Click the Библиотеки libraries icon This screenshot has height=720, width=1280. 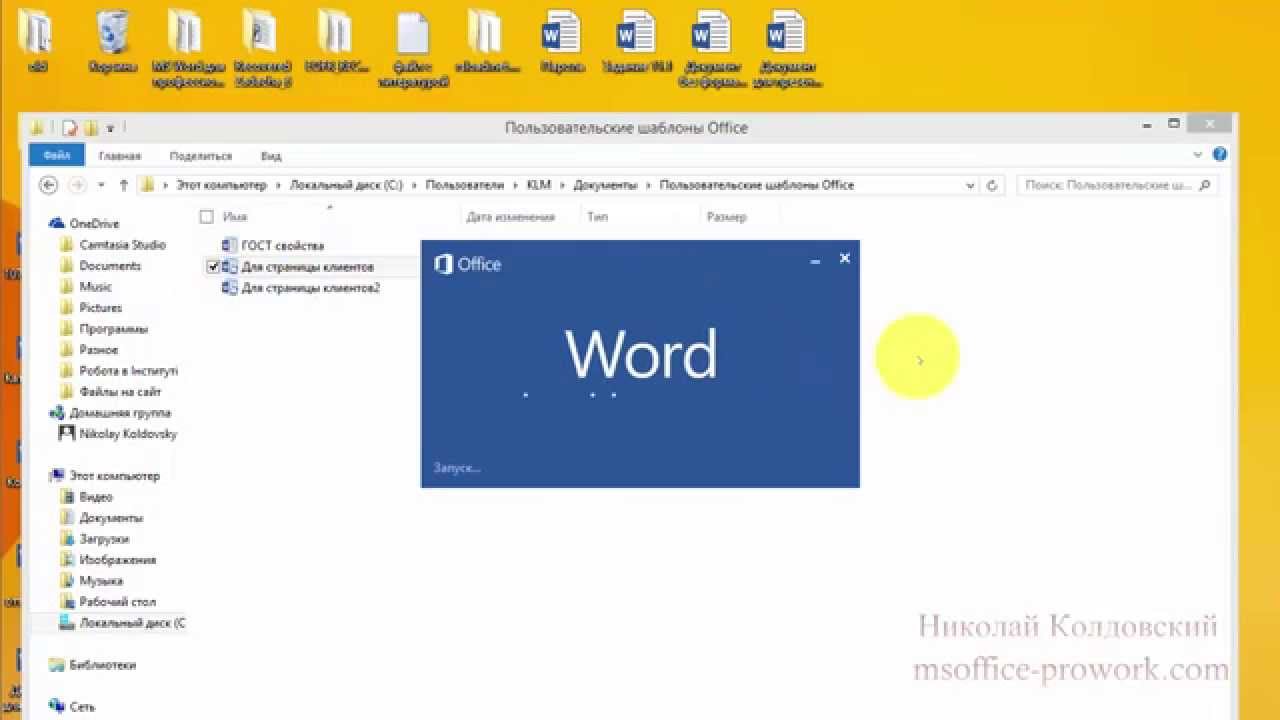pyautogui.click(x=57, y=665)
